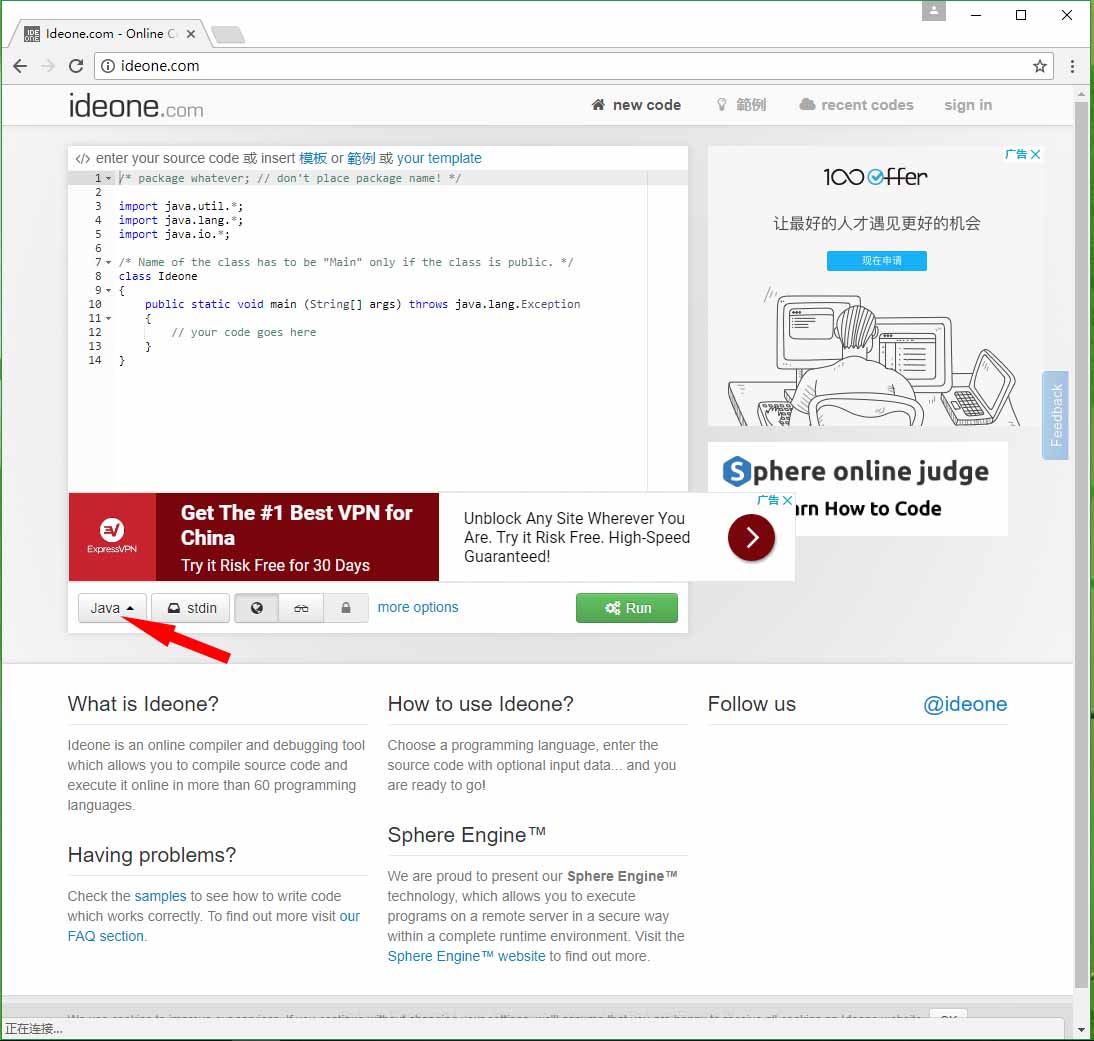The width and height of the screenshot is (1094, 1041).
Task: Reload the page with the refresh icon
Action: (76, 66)
